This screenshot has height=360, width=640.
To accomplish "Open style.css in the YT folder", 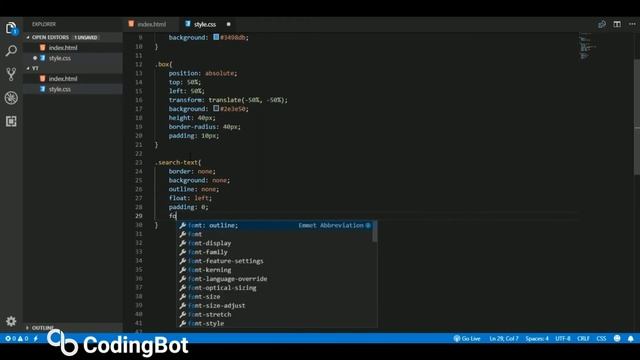I will pyautogui.click(x=60, y=89).
